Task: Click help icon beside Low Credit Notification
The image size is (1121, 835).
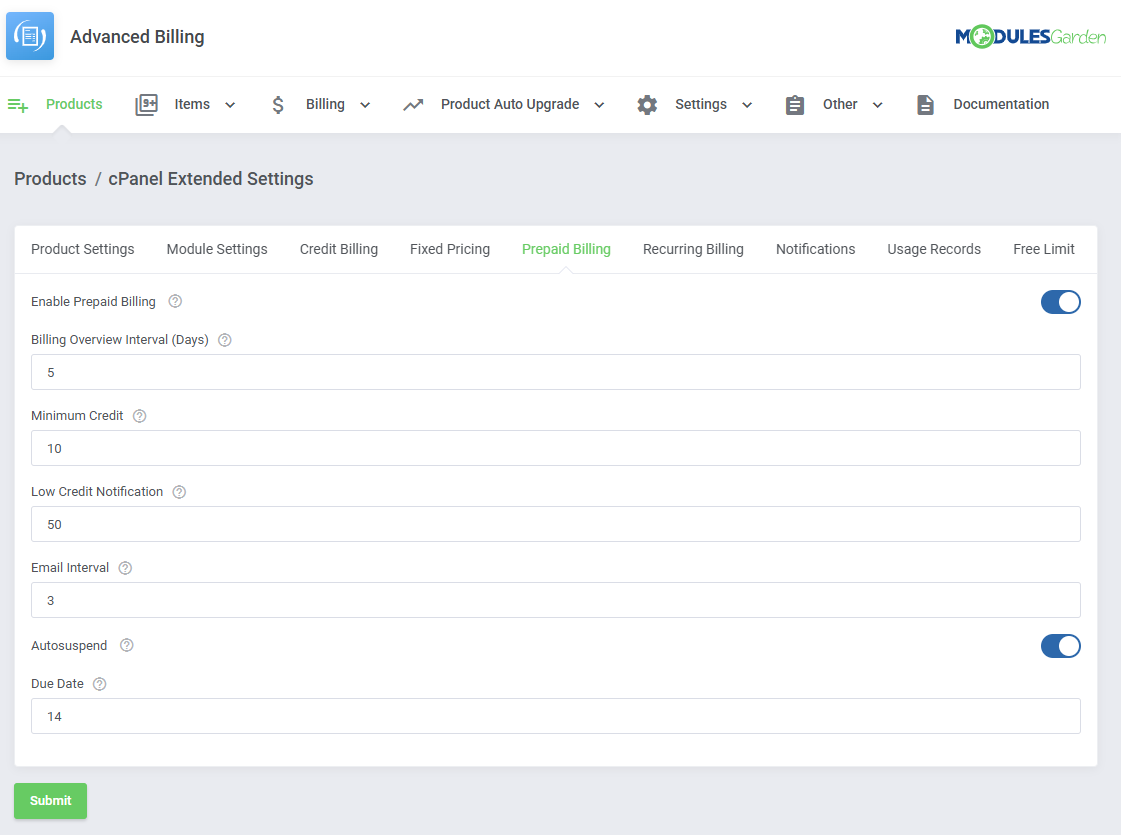Action: pyautogui.click(x=179, y=492)
